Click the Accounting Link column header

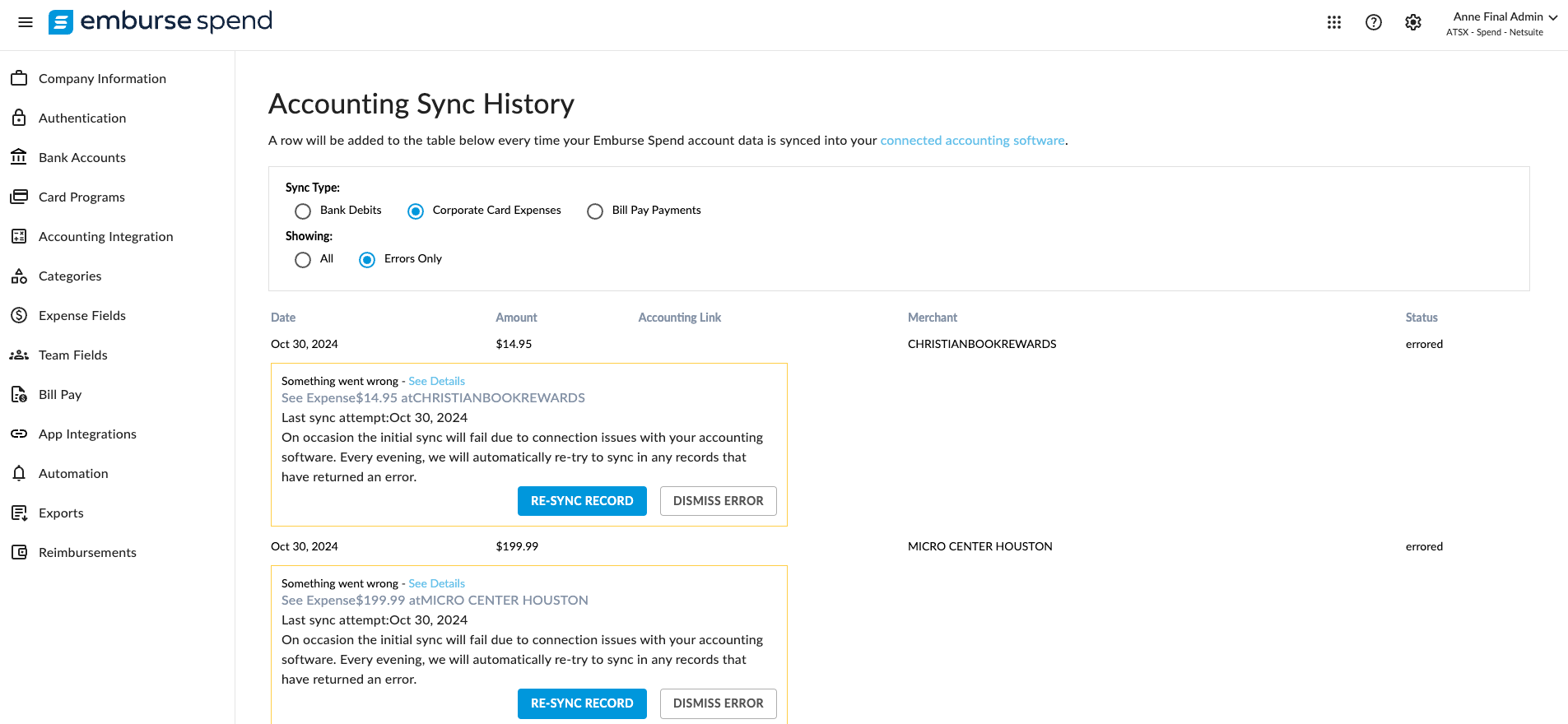(680, 318)
